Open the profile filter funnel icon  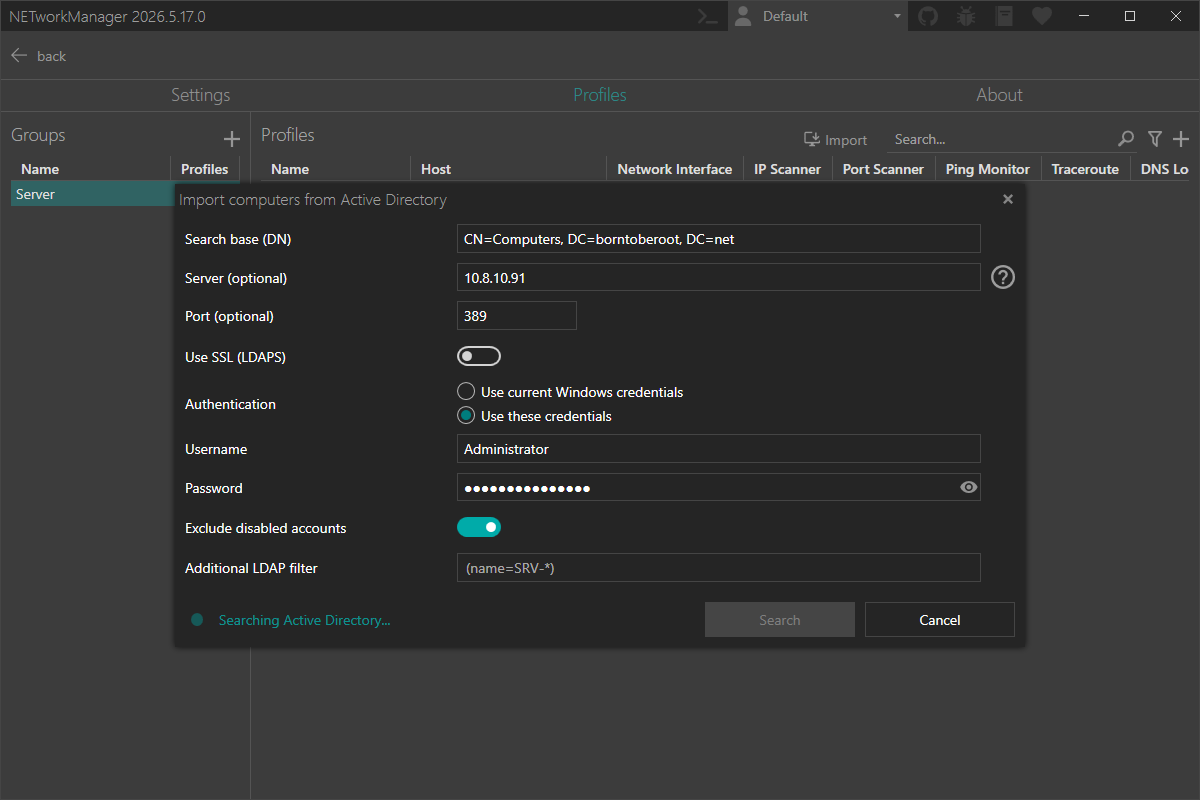coord(1155,139)
